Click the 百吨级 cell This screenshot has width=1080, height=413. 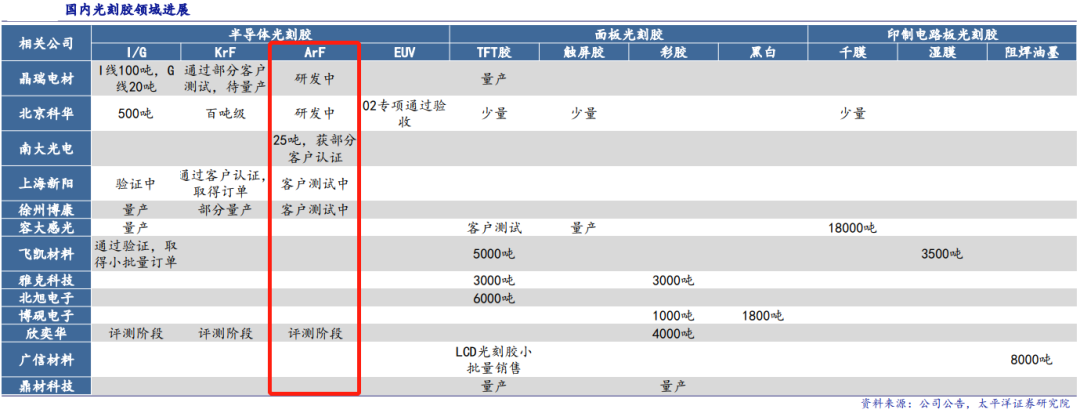[x=225, y=114]
